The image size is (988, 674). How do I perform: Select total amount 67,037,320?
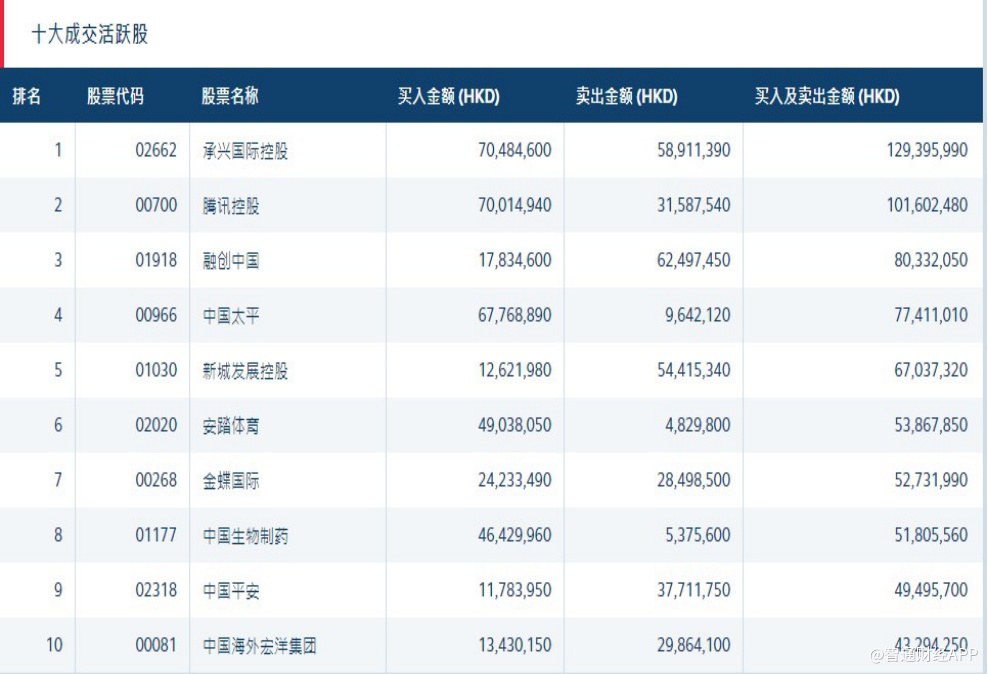[x=931, y=370]
